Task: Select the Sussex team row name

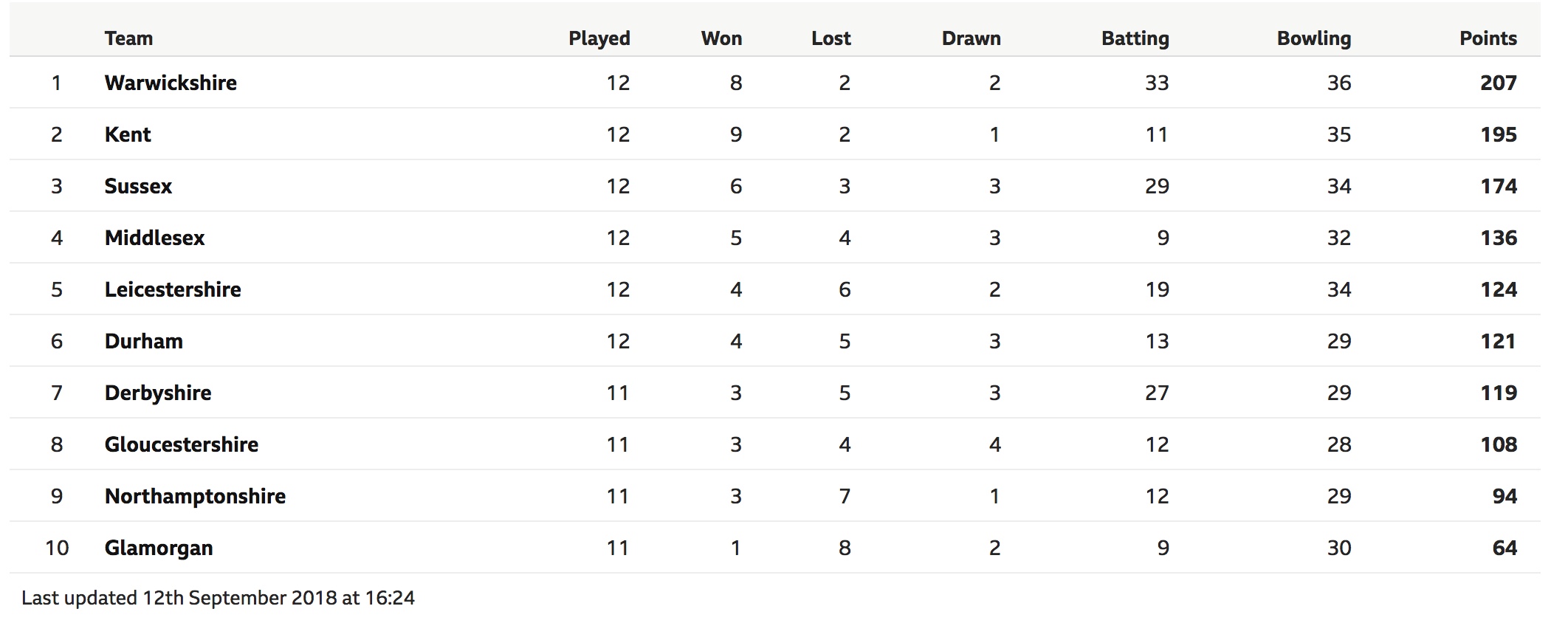Action: click(x=138, y=186)
